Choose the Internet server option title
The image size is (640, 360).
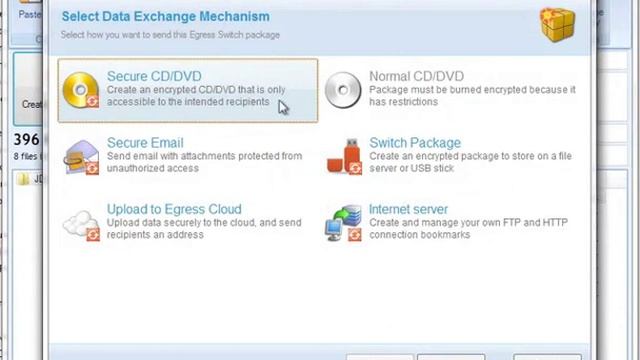[408, 209]
